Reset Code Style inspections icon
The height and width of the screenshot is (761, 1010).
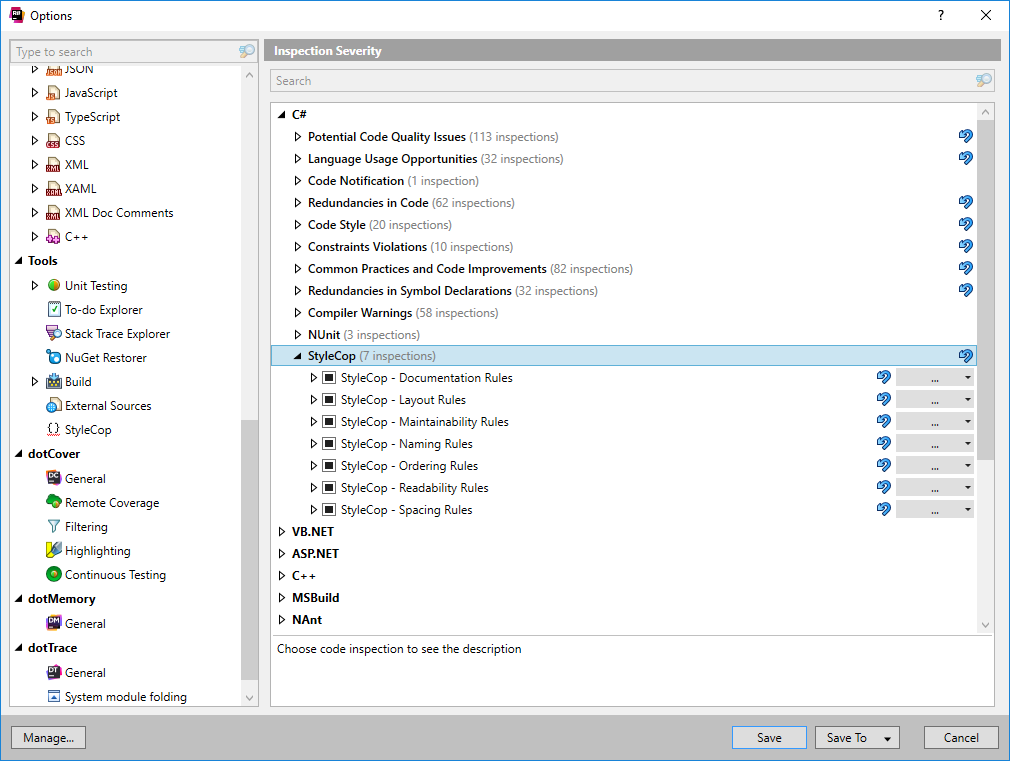[x=965, y=224]
